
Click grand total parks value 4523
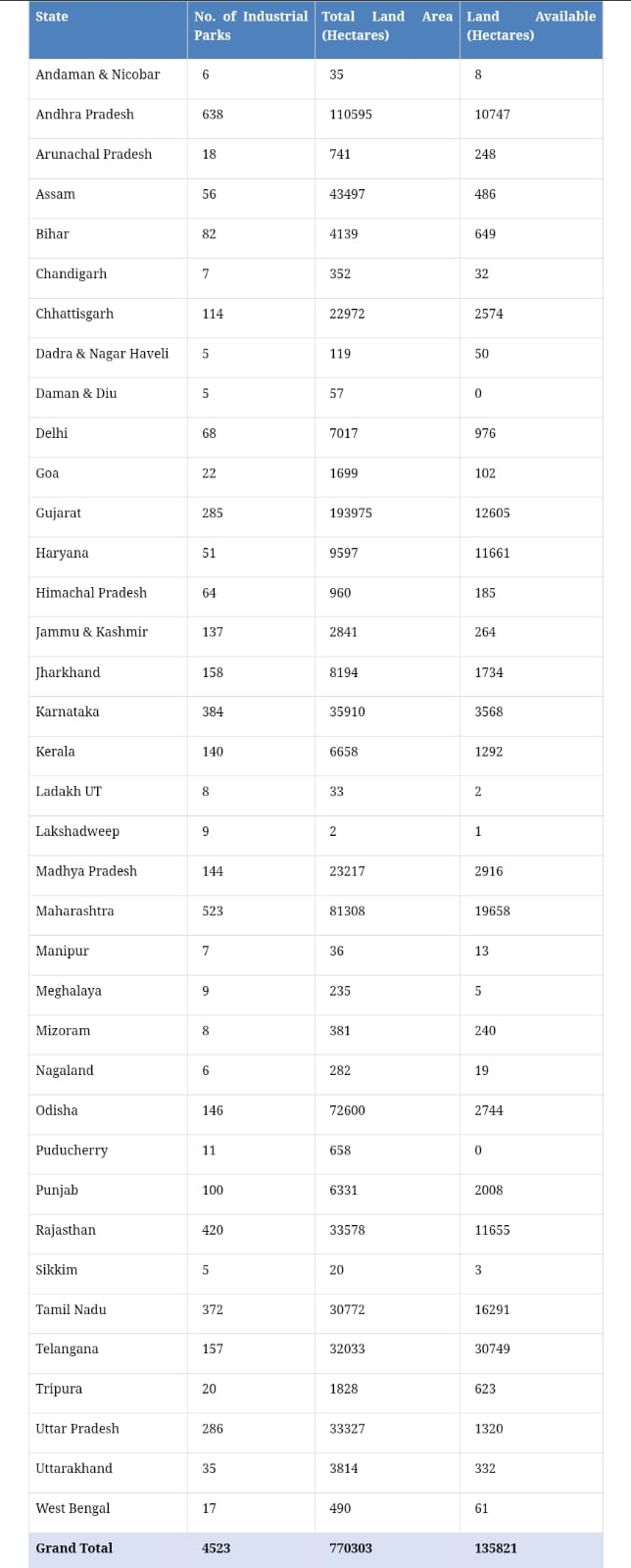[216, 1548]
